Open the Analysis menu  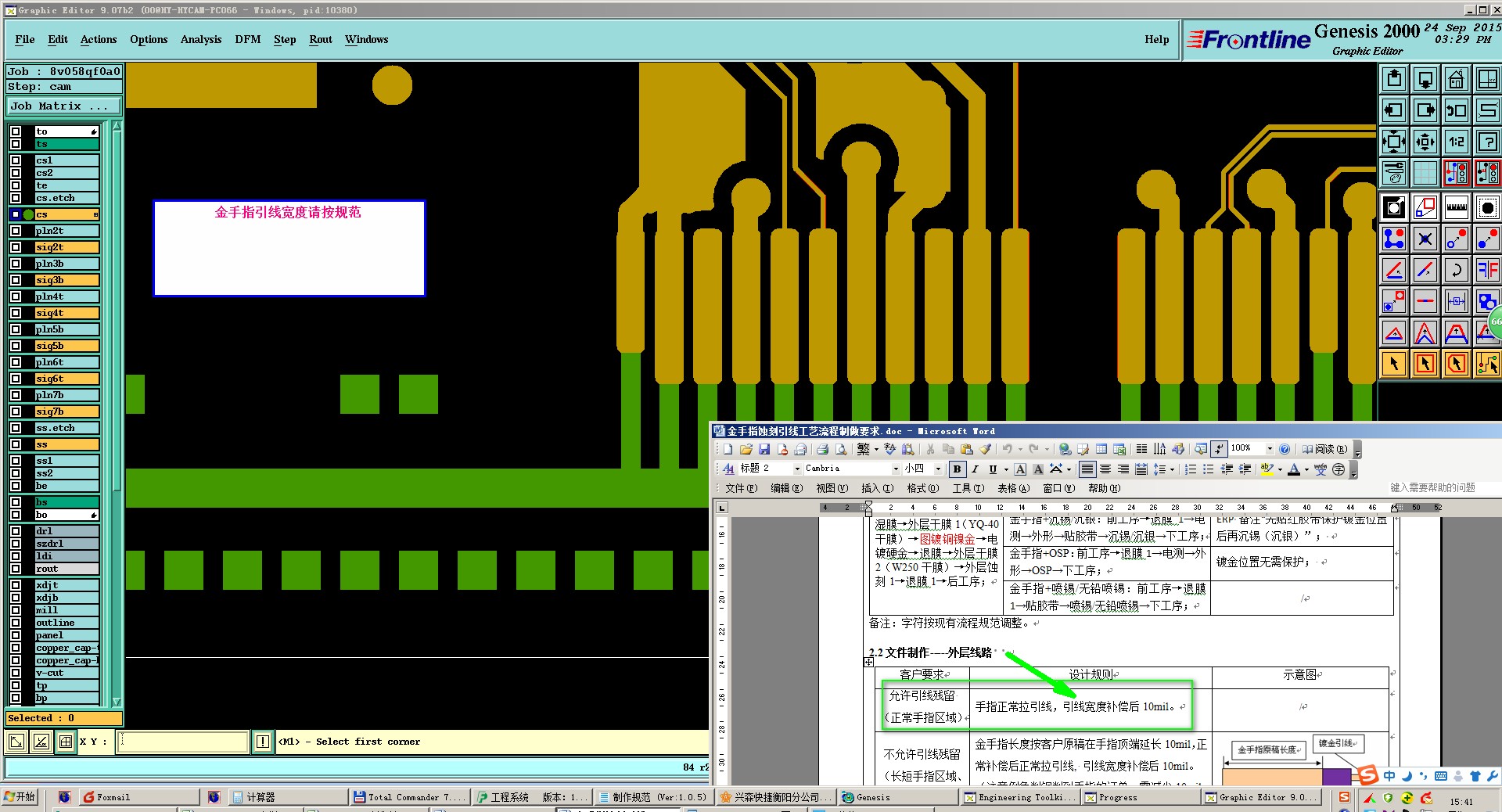click(x=201, y=40)
